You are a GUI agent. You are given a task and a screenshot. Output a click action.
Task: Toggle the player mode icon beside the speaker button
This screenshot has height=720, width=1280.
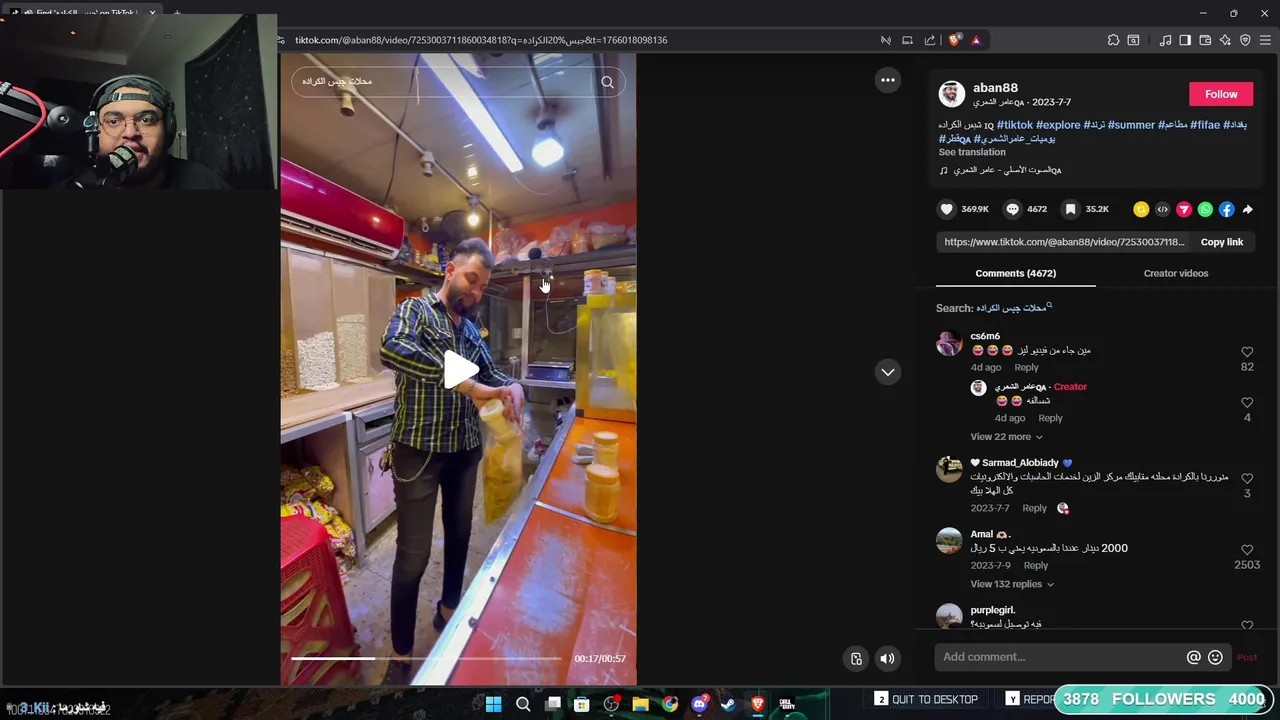(856, 658)
